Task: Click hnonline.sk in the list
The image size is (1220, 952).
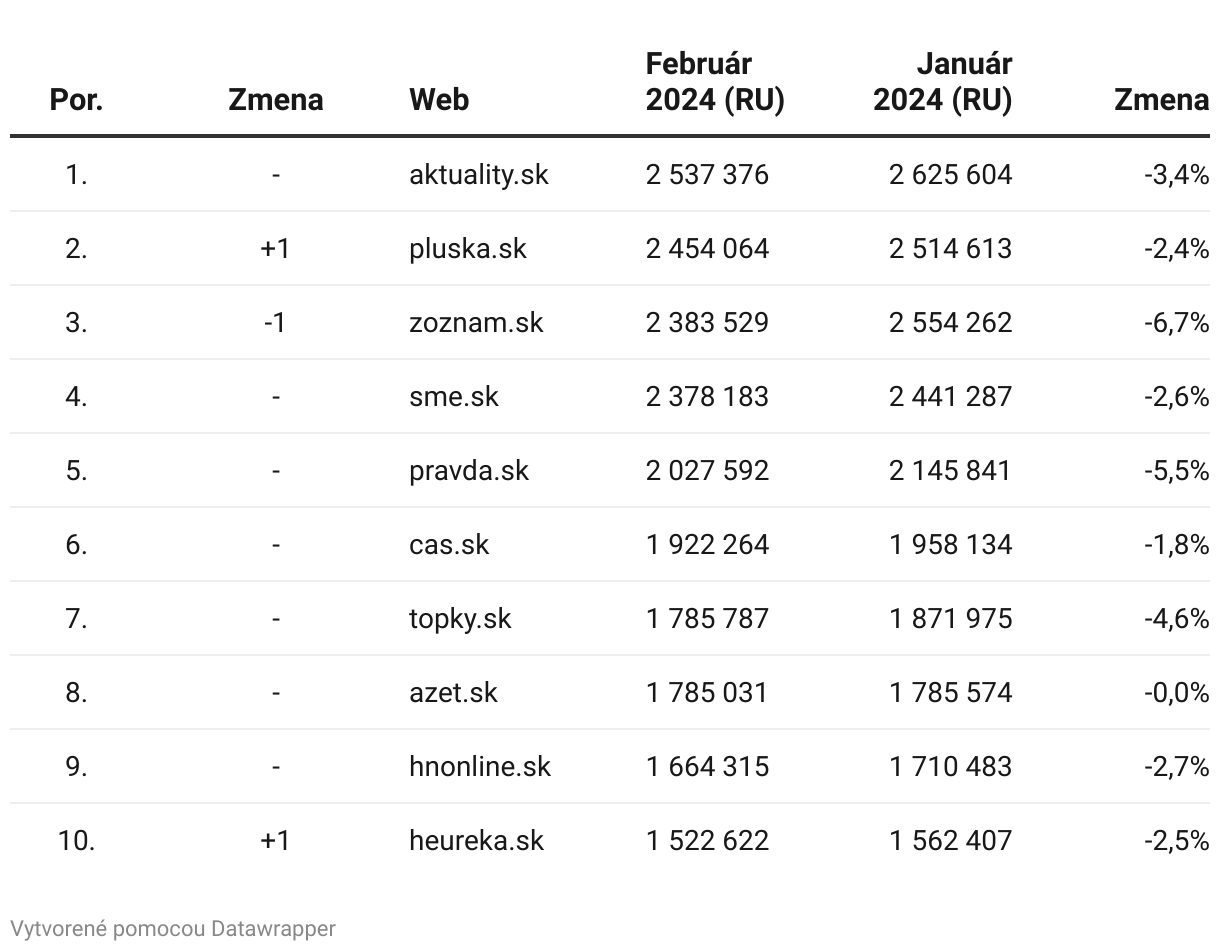Action: (x=480, y=766)
